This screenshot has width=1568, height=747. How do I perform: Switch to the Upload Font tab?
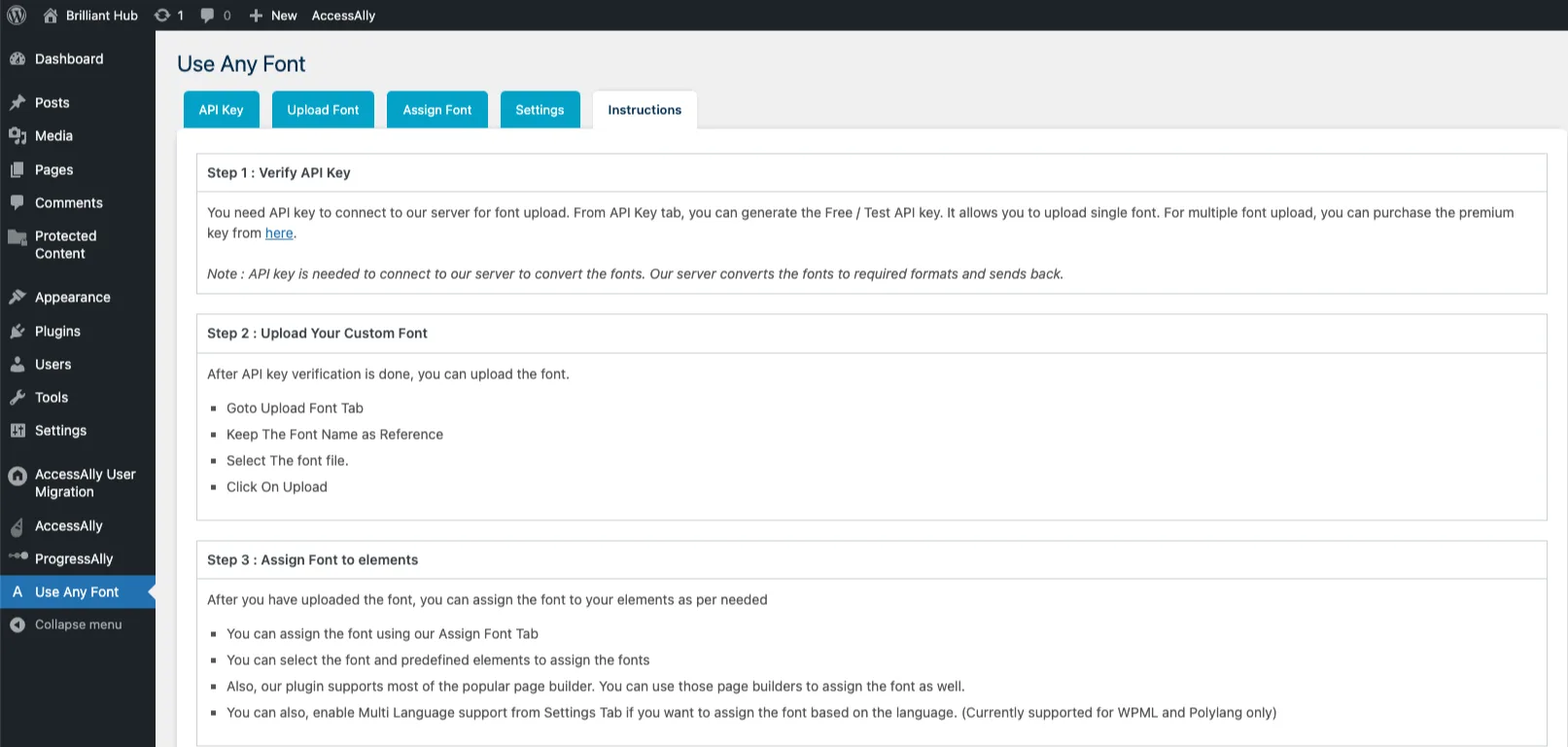point(323,110)
